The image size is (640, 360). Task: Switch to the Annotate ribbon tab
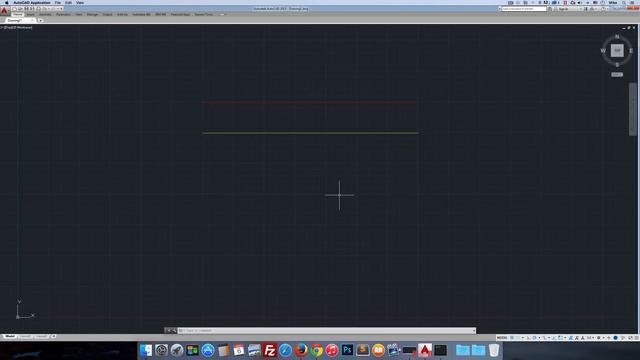[x=45, y=14]
